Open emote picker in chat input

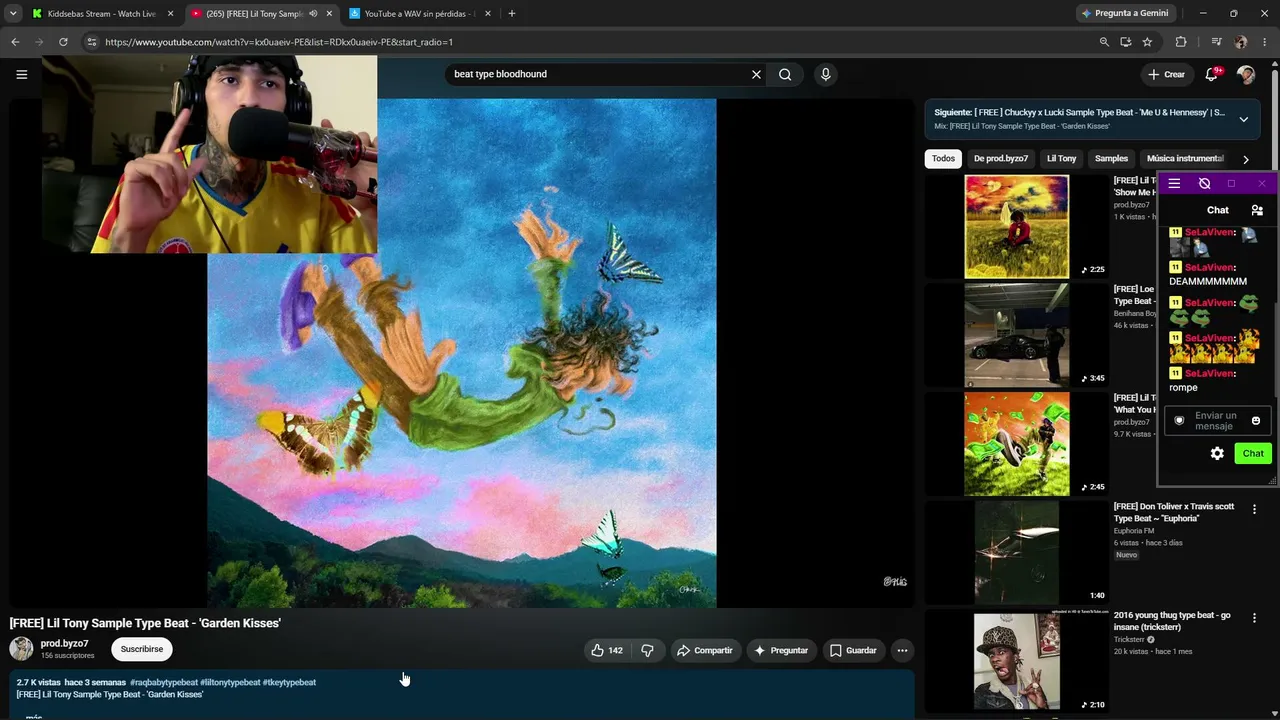point(1256,421)
